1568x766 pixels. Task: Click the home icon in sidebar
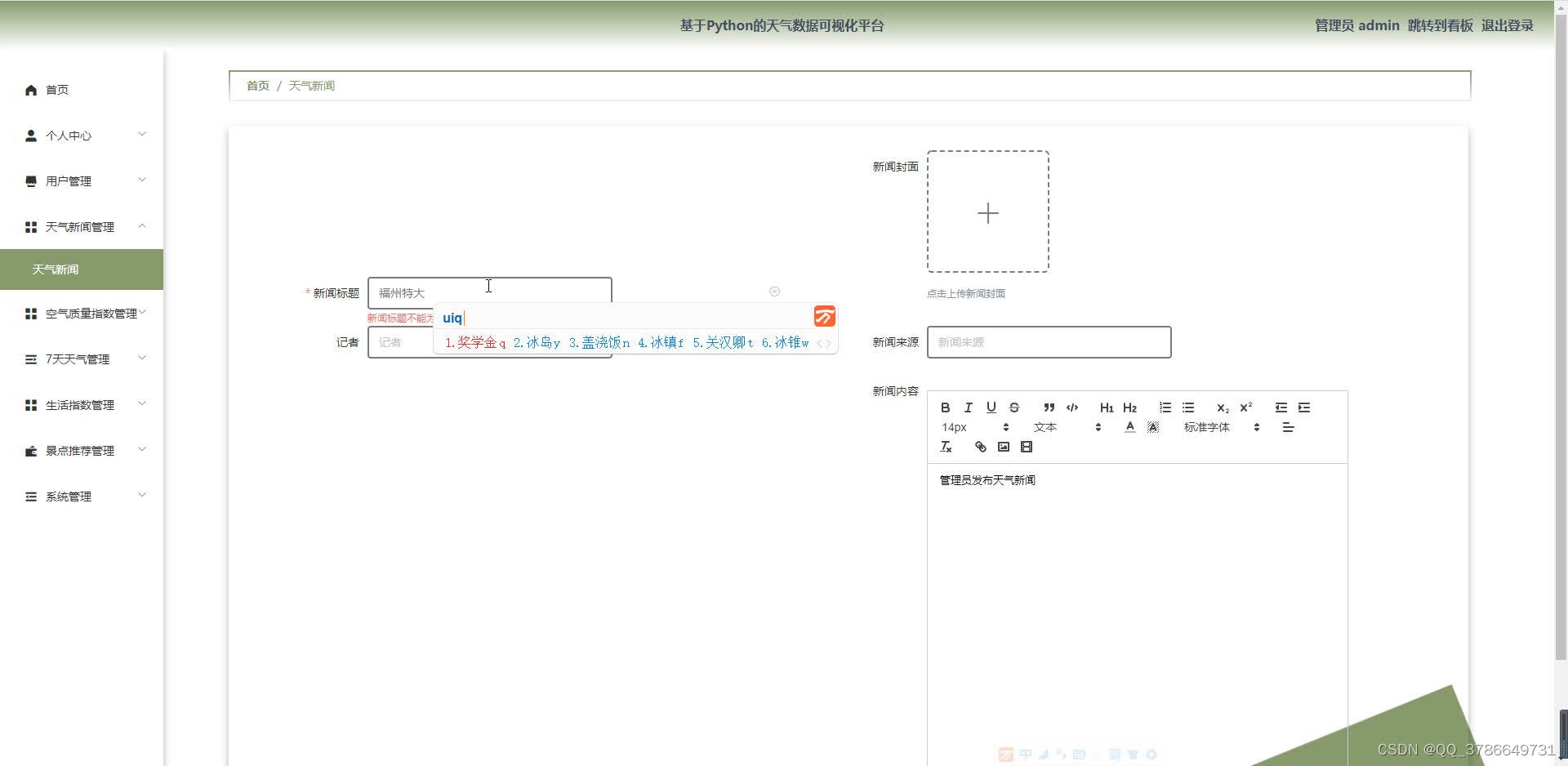(x=31, y=90)
